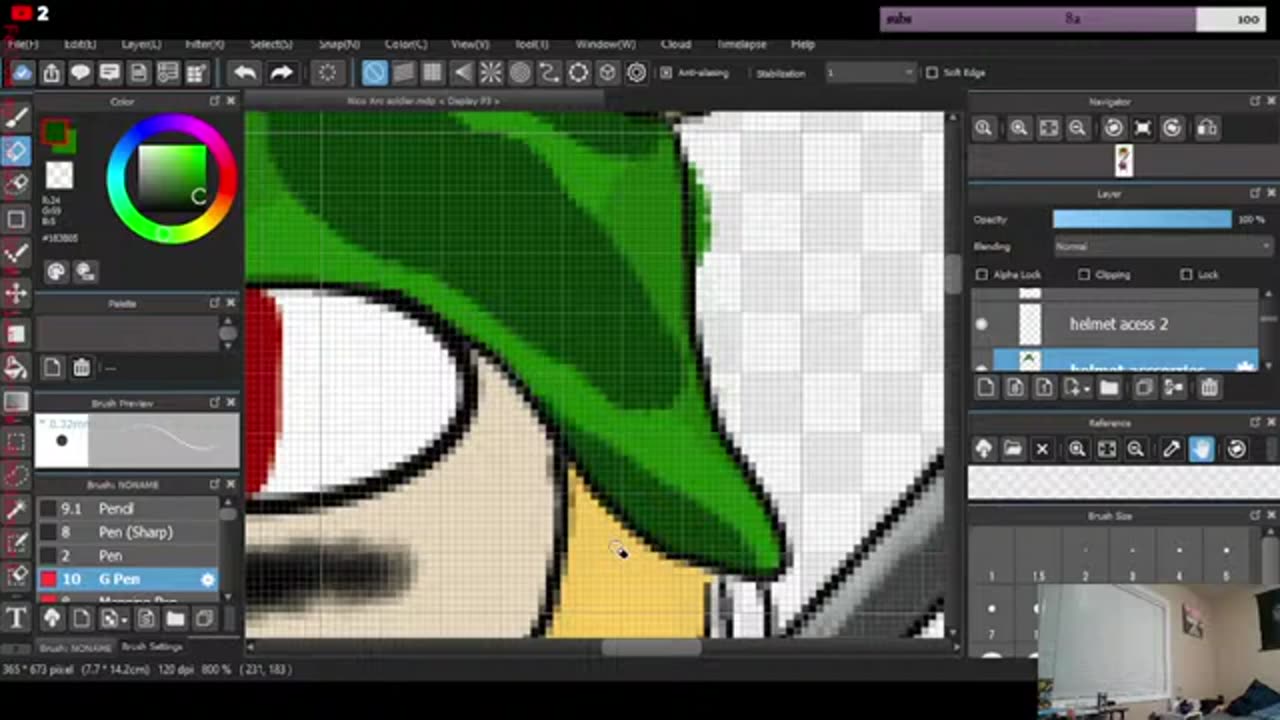Rotate view left in Navigator panel

coord(1113,128)
